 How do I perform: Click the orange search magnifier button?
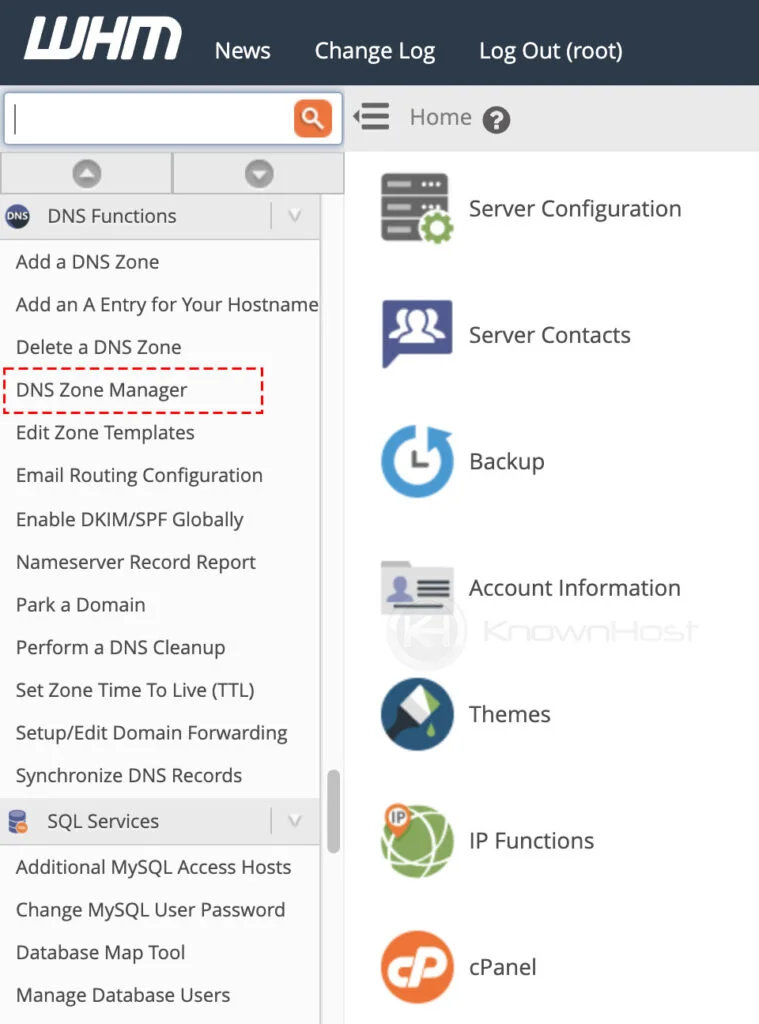[312, 119]
